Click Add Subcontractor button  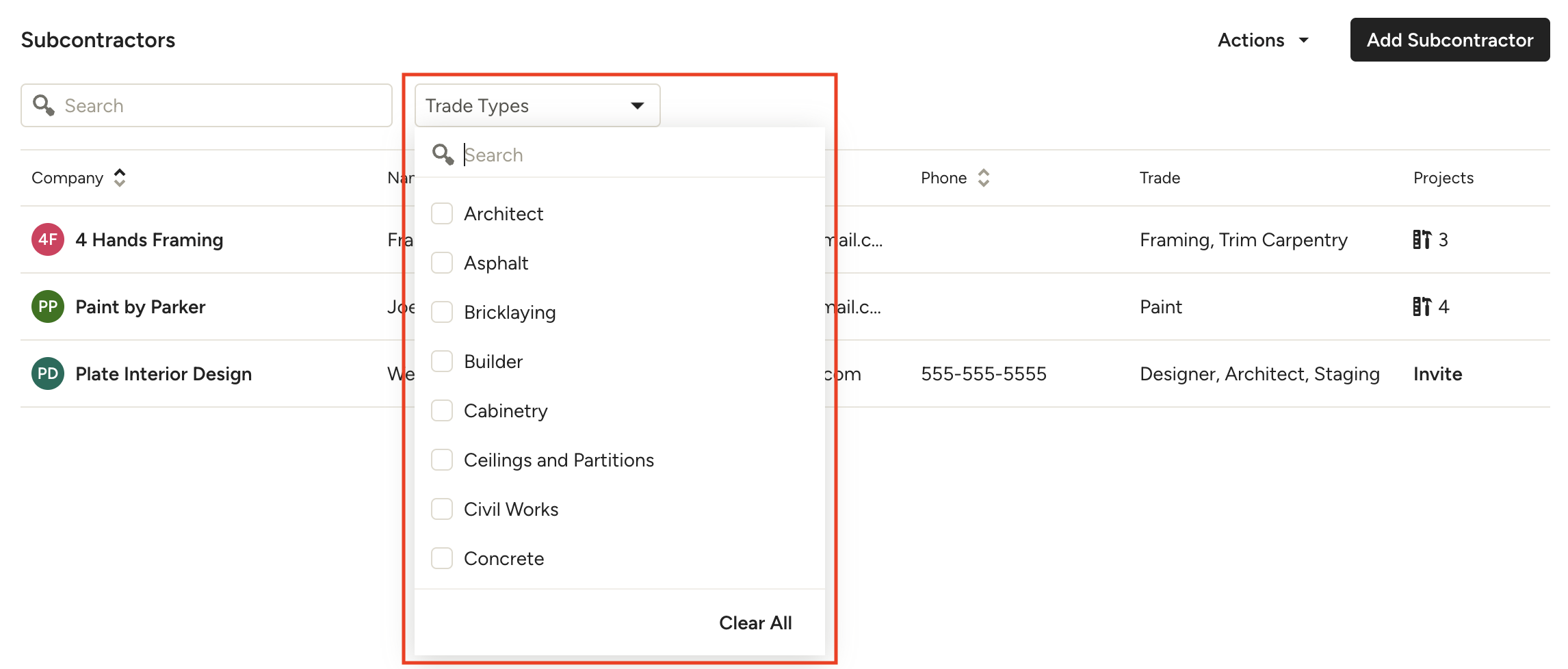[x=1450, y=40]
